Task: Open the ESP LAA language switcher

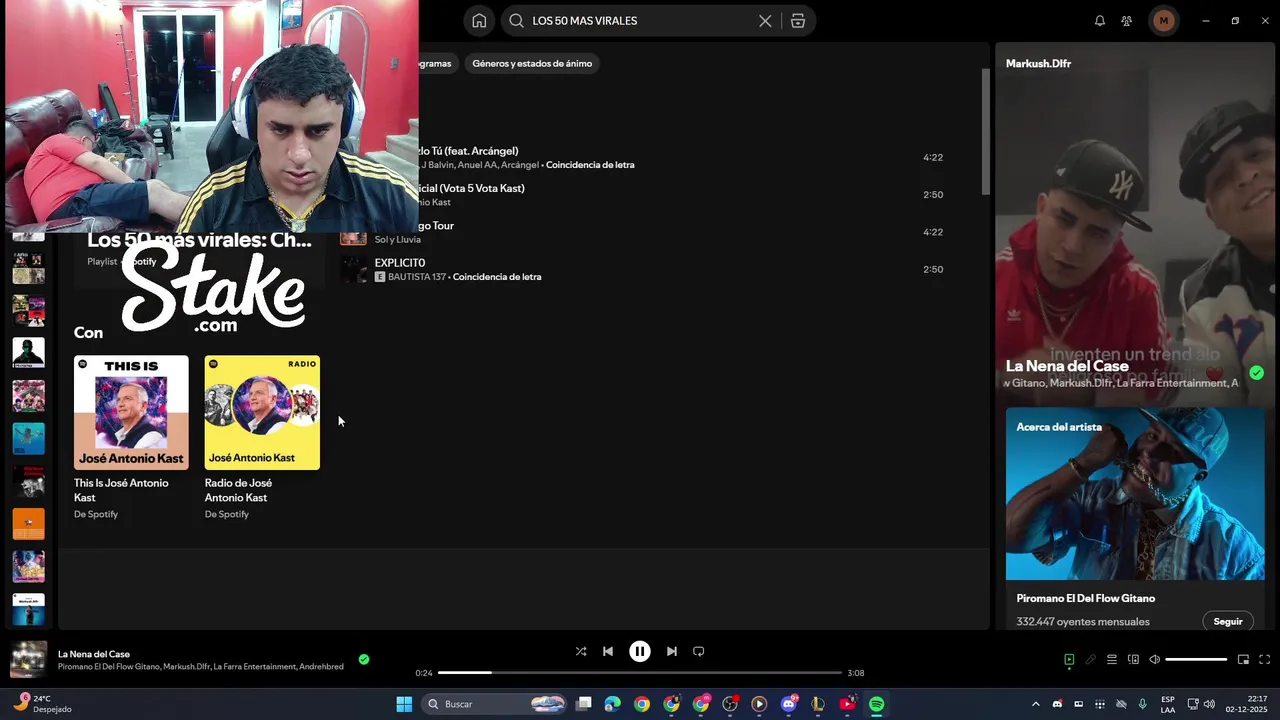Action: 1168,704
